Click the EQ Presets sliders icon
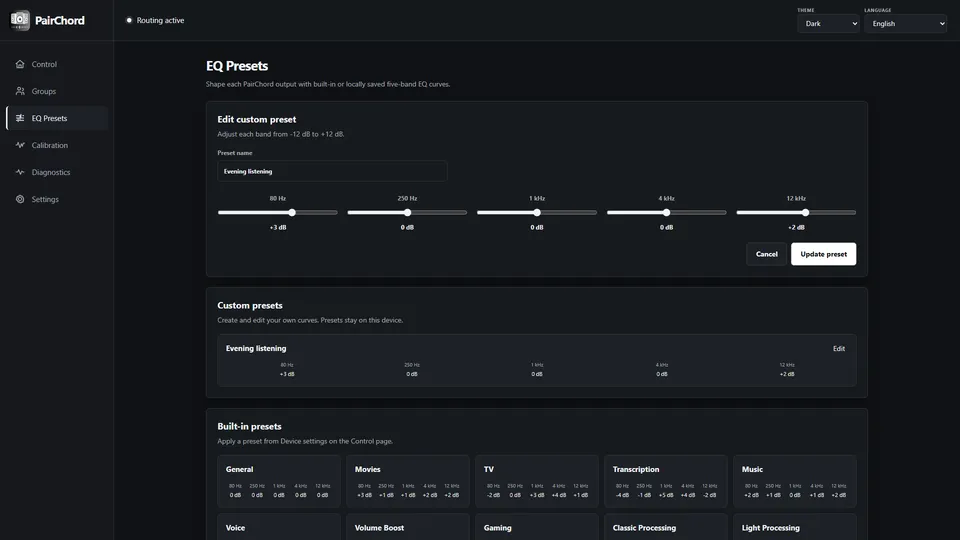960x540 pixels. pyautogui.click(x=20, y=118)
